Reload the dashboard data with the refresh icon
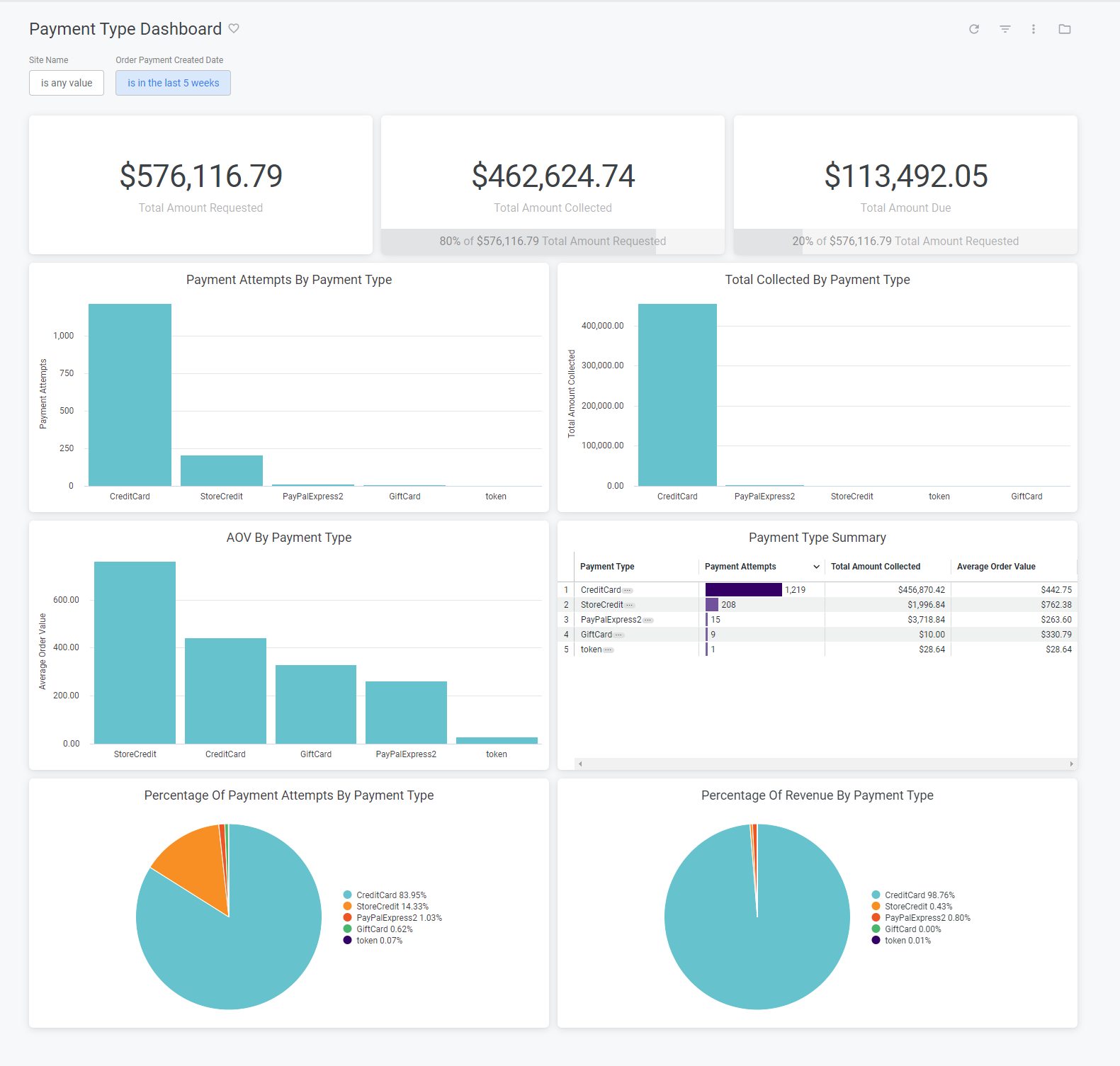 [974, 29]
